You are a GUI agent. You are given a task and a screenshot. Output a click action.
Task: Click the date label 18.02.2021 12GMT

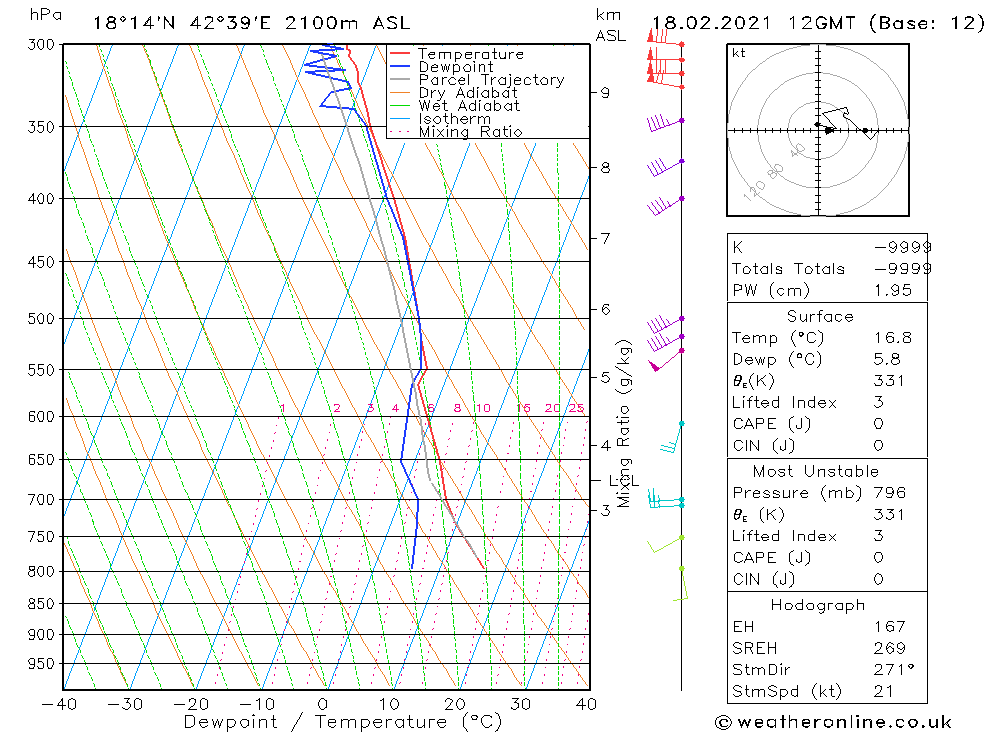point(753,23)
